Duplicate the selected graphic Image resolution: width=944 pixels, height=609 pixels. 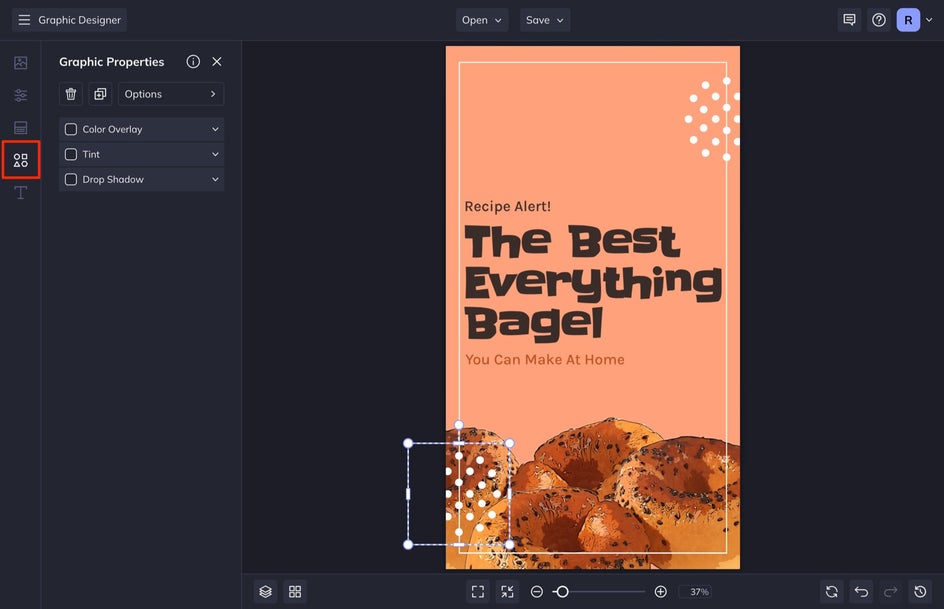[100, 94]
